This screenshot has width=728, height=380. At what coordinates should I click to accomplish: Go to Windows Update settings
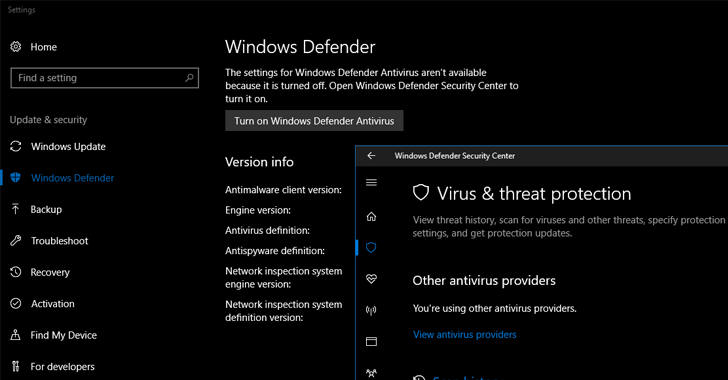(x=68, y=146)
